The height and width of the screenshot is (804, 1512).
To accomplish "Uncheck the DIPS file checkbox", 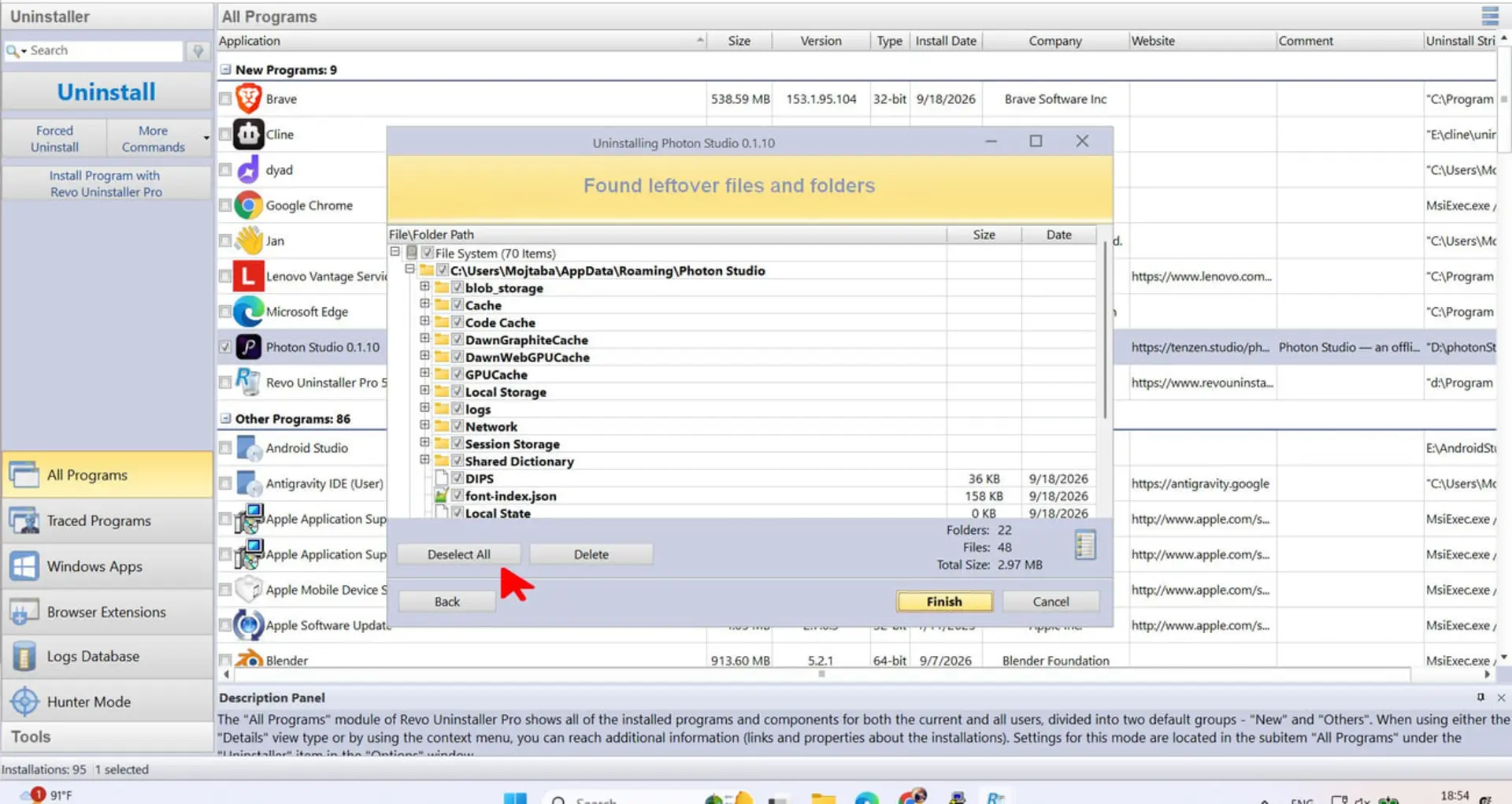I will (457, 478).
